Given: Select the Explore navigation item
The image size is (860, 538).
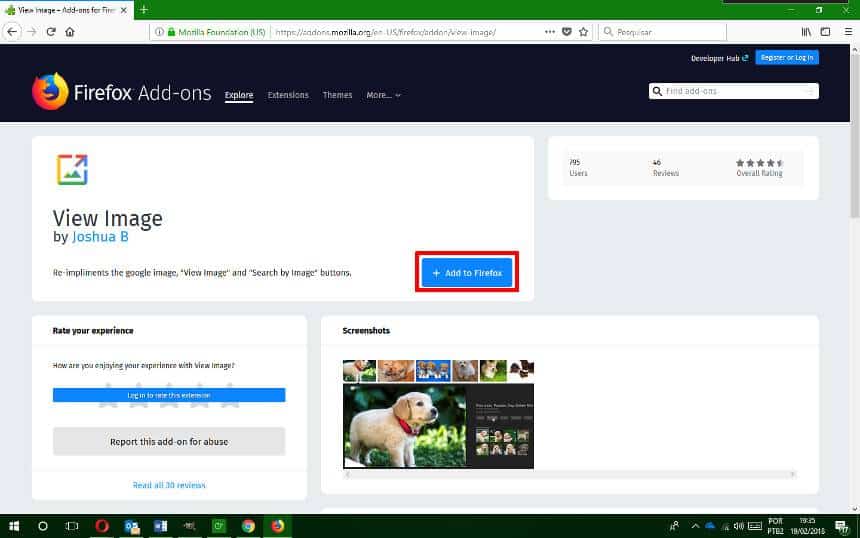Looking at the screenshot, I should (x=239, y=95).
